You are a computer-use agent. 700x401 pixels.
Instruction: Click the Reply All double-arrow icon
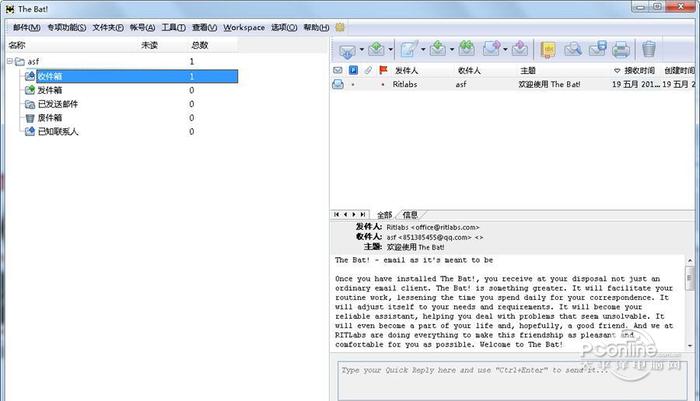466,49
